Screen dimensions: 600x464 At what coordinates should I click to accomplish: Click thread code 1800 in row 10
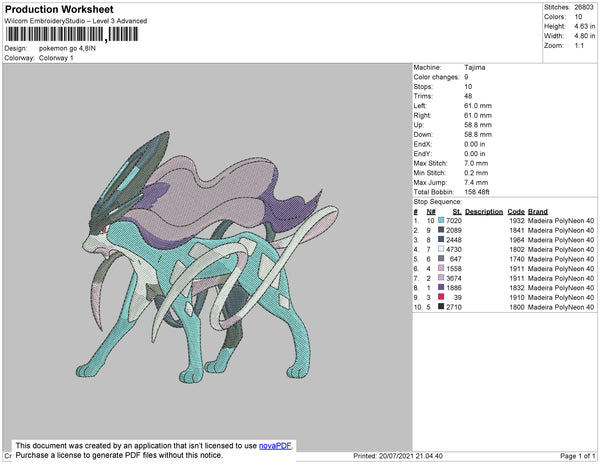point(517,307)
